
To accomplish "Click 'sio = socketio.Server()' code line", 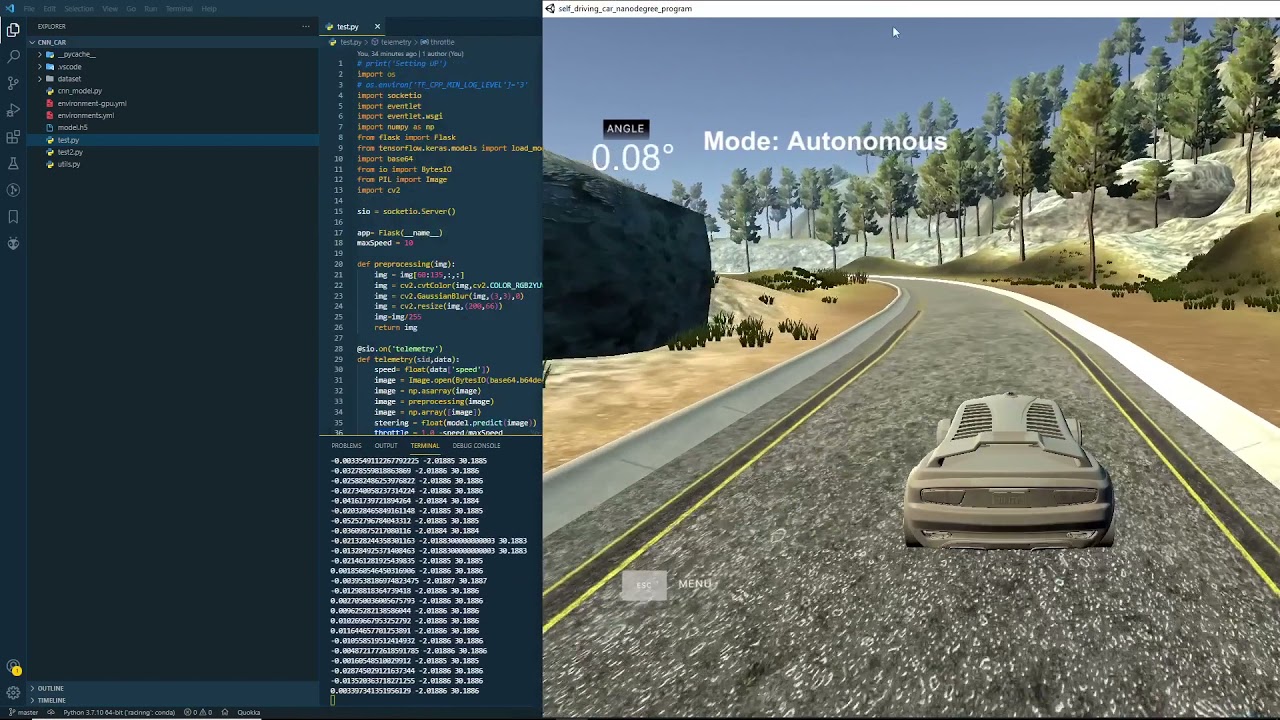I will tap(406, 211).
